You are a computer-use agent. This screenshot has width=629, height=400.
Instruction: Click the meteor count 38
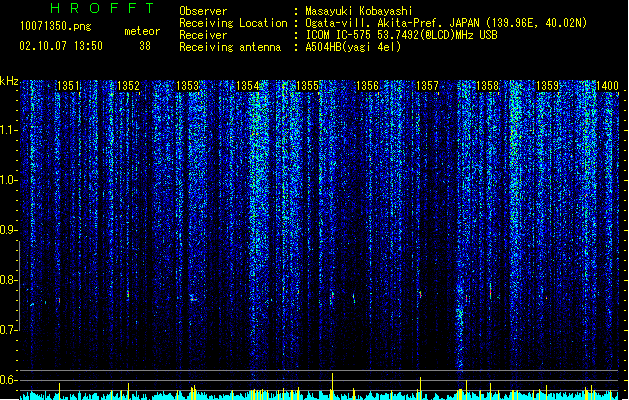145,46
